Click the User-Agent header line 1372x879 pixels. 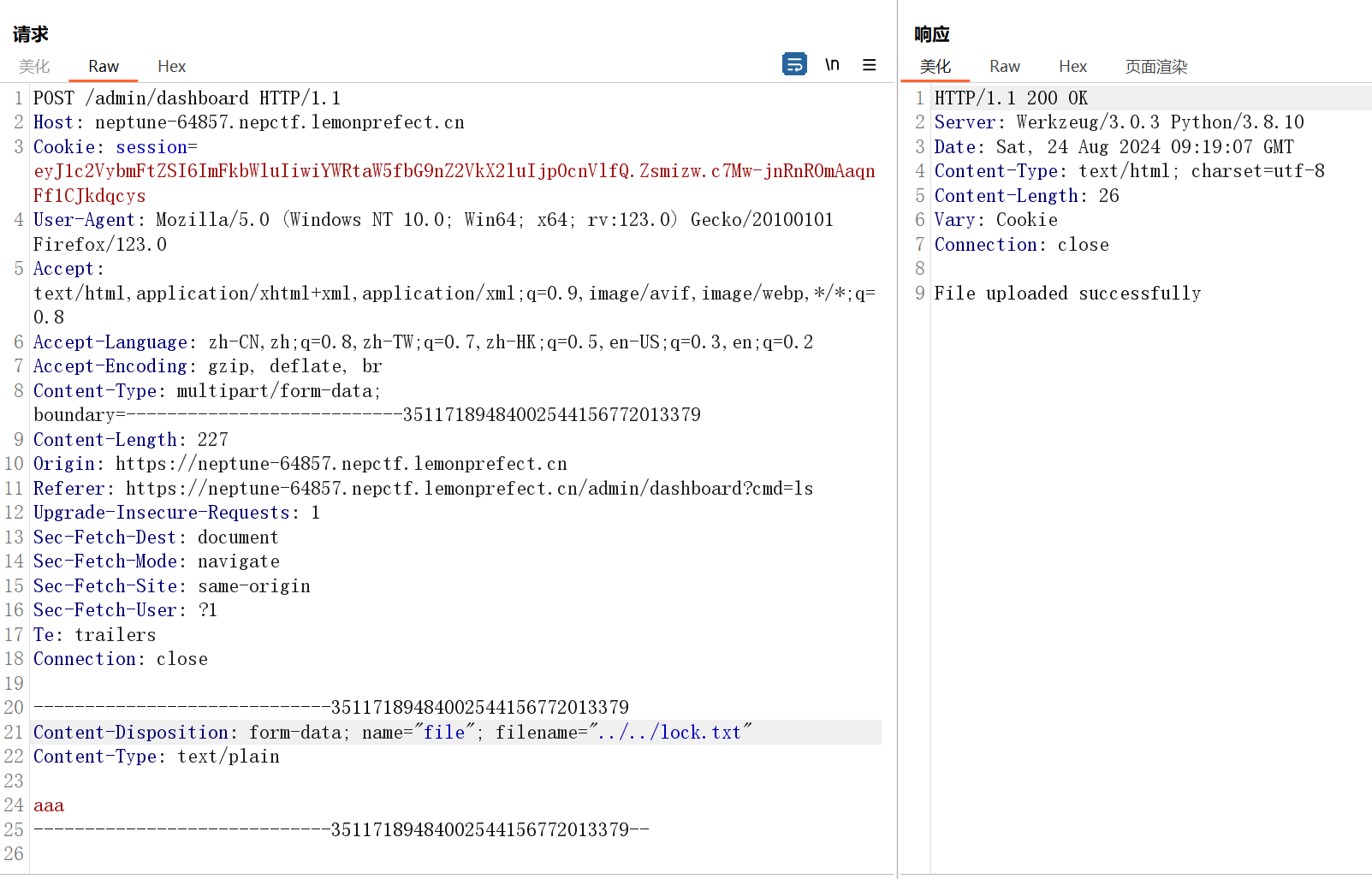[433, 232]
